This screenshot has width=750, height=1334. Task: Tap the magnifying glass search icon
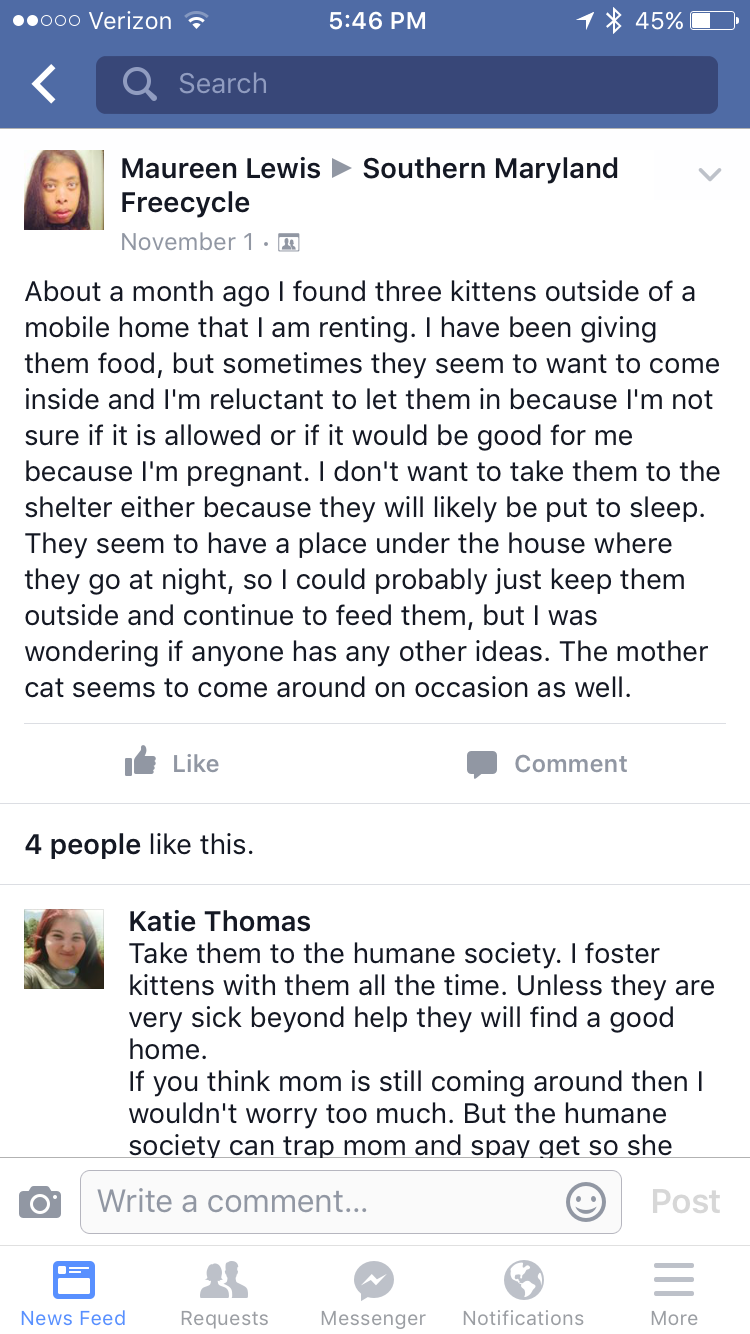(140, 84)
